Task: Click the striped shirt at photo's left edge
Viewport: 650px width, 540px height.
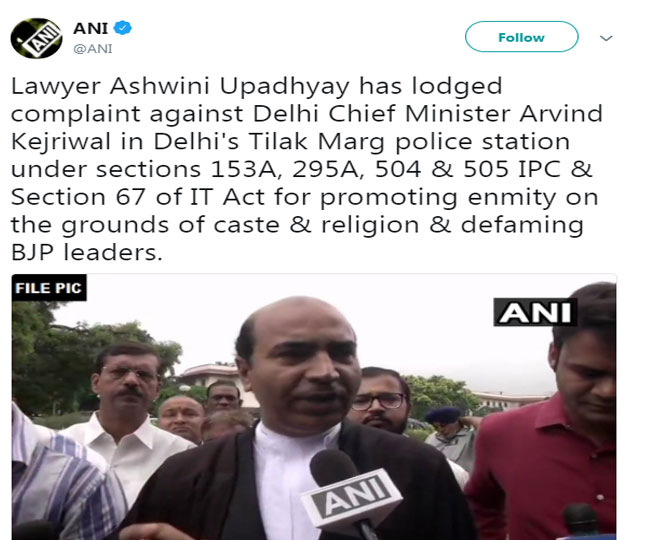Action: 62,477
